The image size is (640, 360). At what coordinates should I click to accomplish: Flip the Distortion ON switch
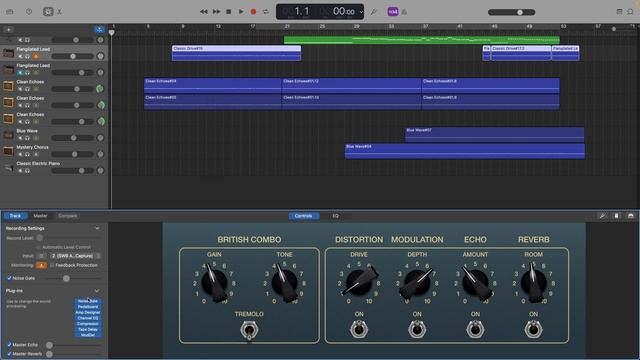click(359, 329)
